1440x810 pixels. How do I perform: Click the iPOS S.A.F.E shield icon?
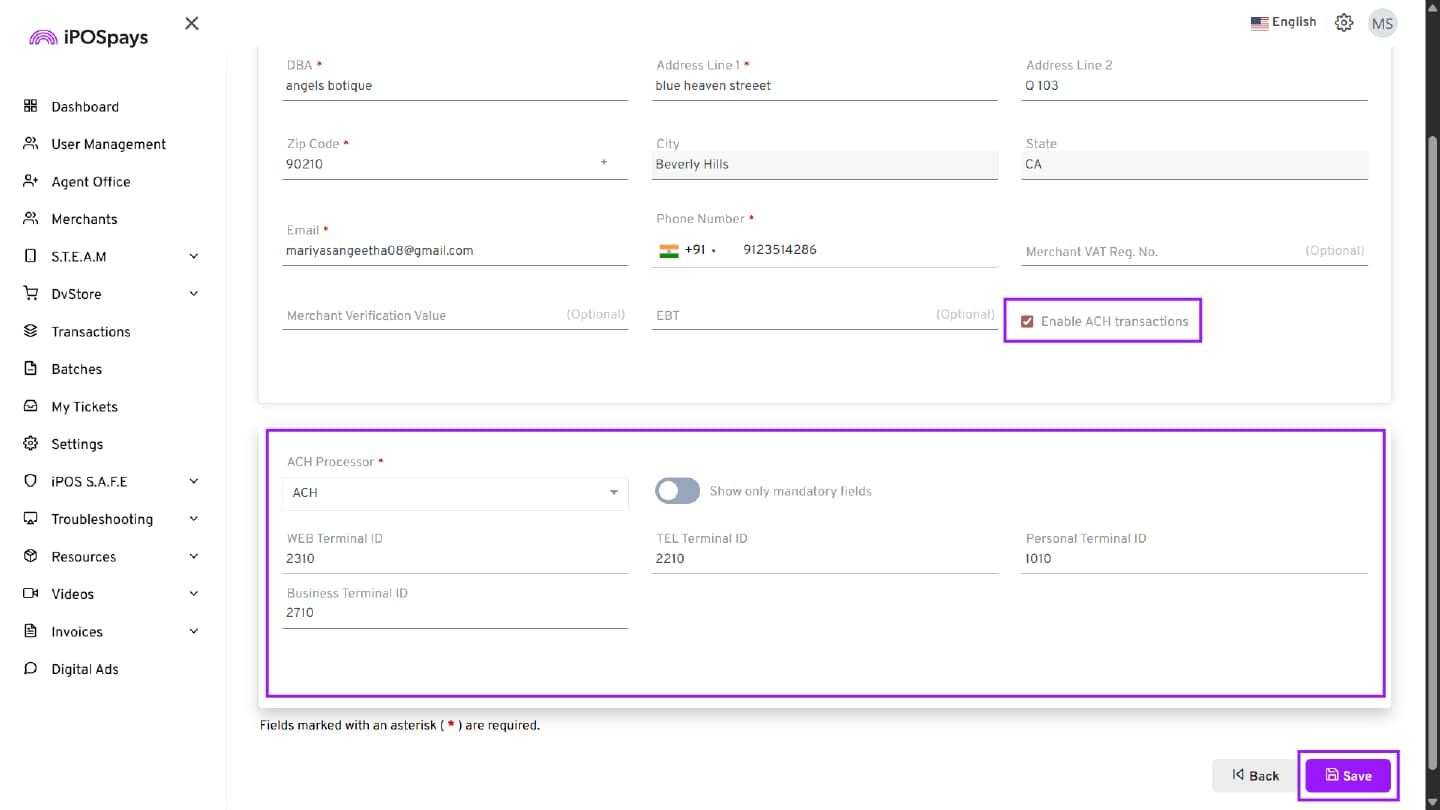click(30, 481)
